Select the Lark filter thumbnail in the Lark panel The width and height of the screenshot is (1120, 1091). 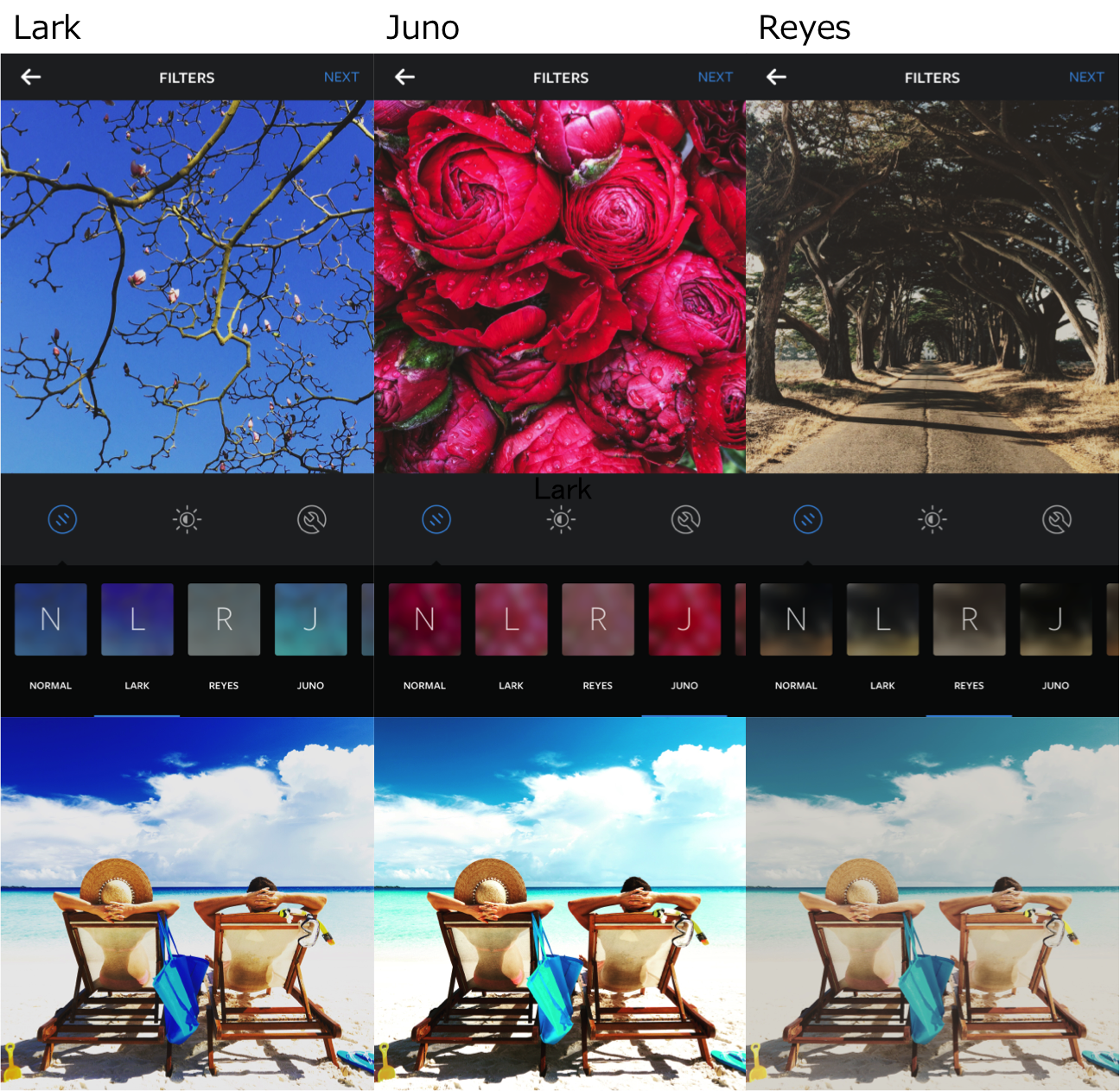click(137, 619)
